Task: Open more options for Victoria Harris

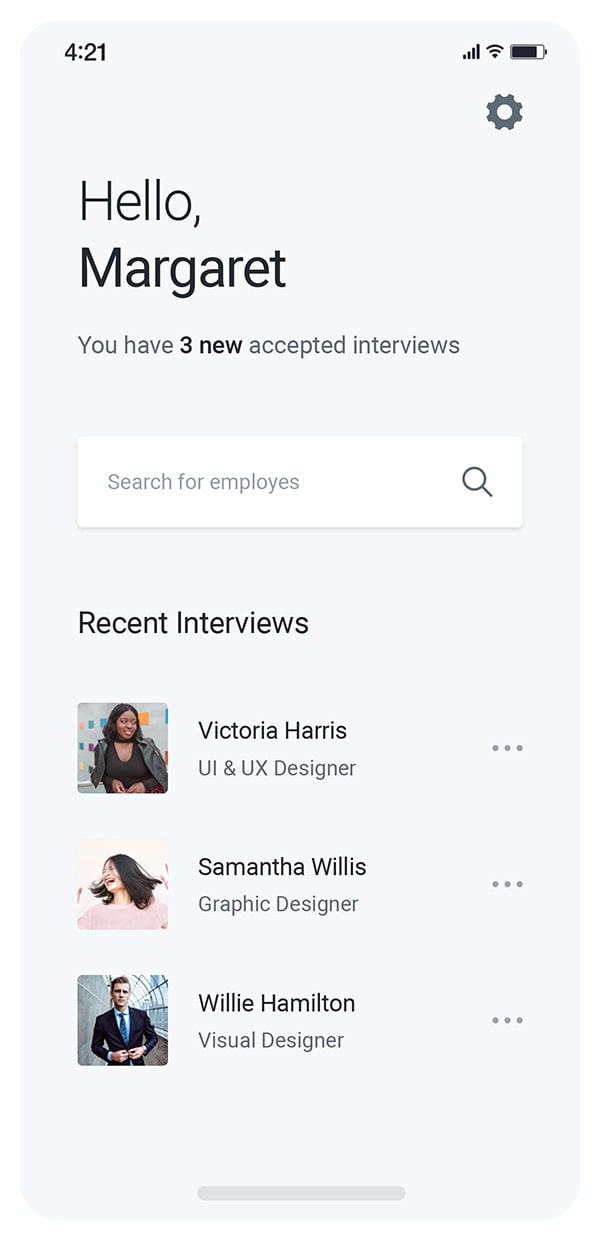Action: click(x=507, y=748)
